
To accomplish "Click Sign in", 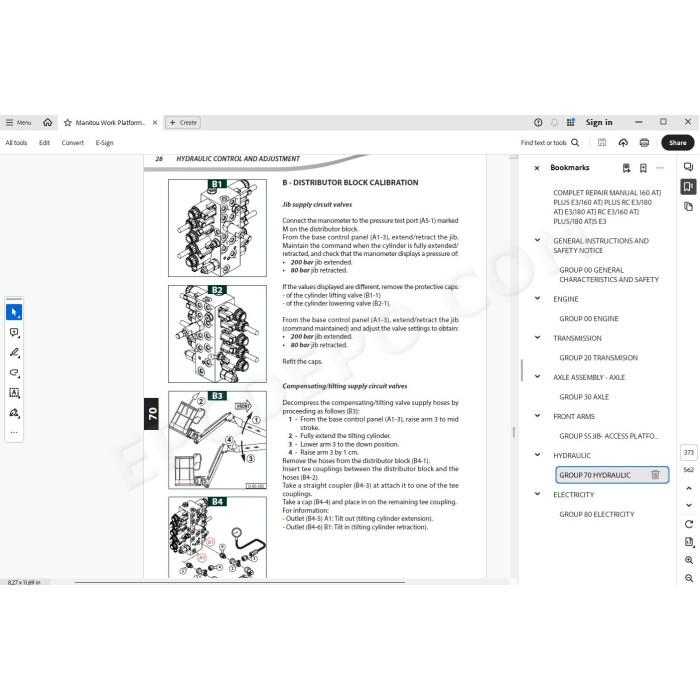I will pos(599,122).
